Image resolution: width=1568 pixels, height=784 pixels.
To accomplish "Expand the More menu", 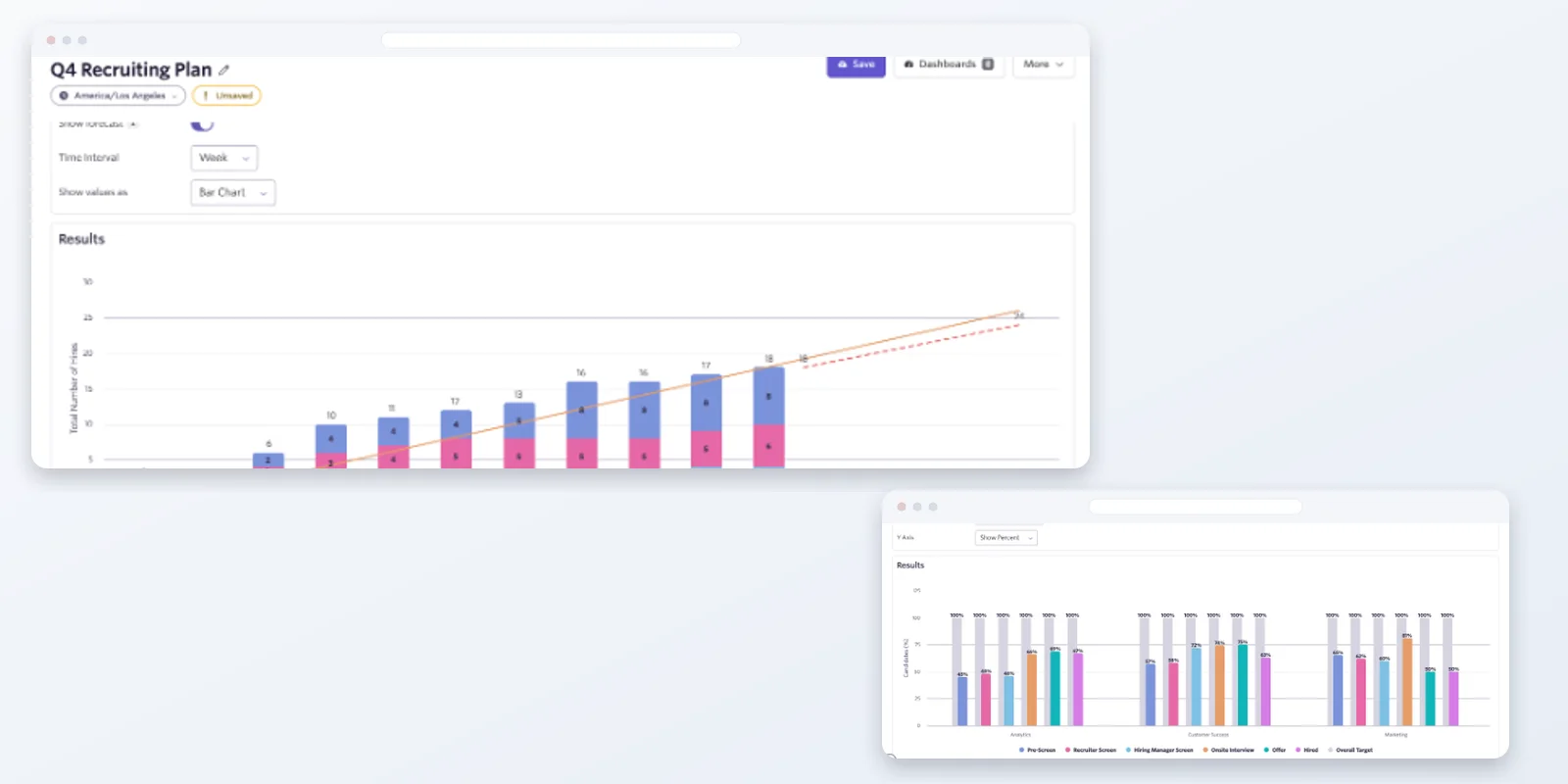I will pos(1043,65).
